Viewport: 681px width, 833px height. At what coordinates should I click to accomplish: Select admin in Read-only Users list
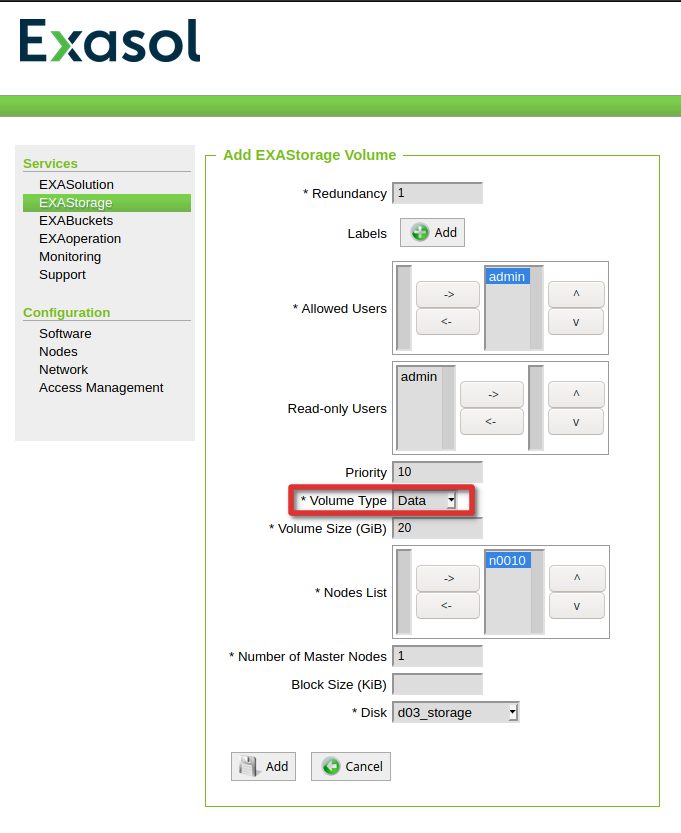(x=419, y=377)
